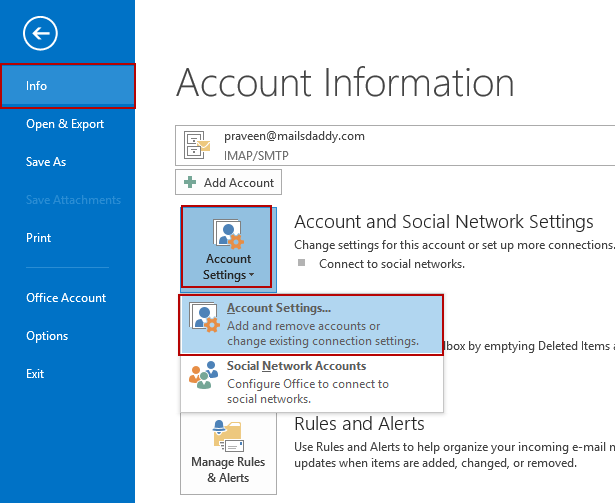
Task: Open the praveen@mailsdaddy.com account selector
Action: [x=395, y=146]
